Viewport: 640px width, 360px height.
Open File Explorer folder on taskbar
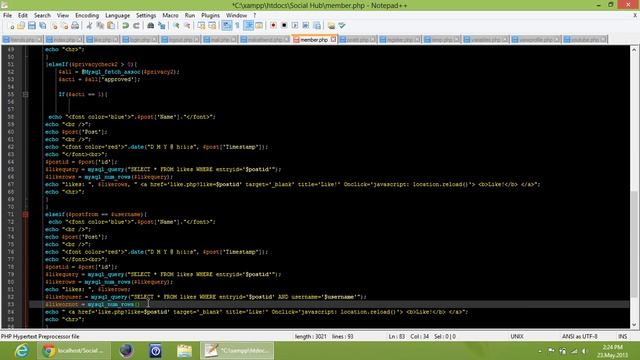pyautogui.click(x=184, y=351)
